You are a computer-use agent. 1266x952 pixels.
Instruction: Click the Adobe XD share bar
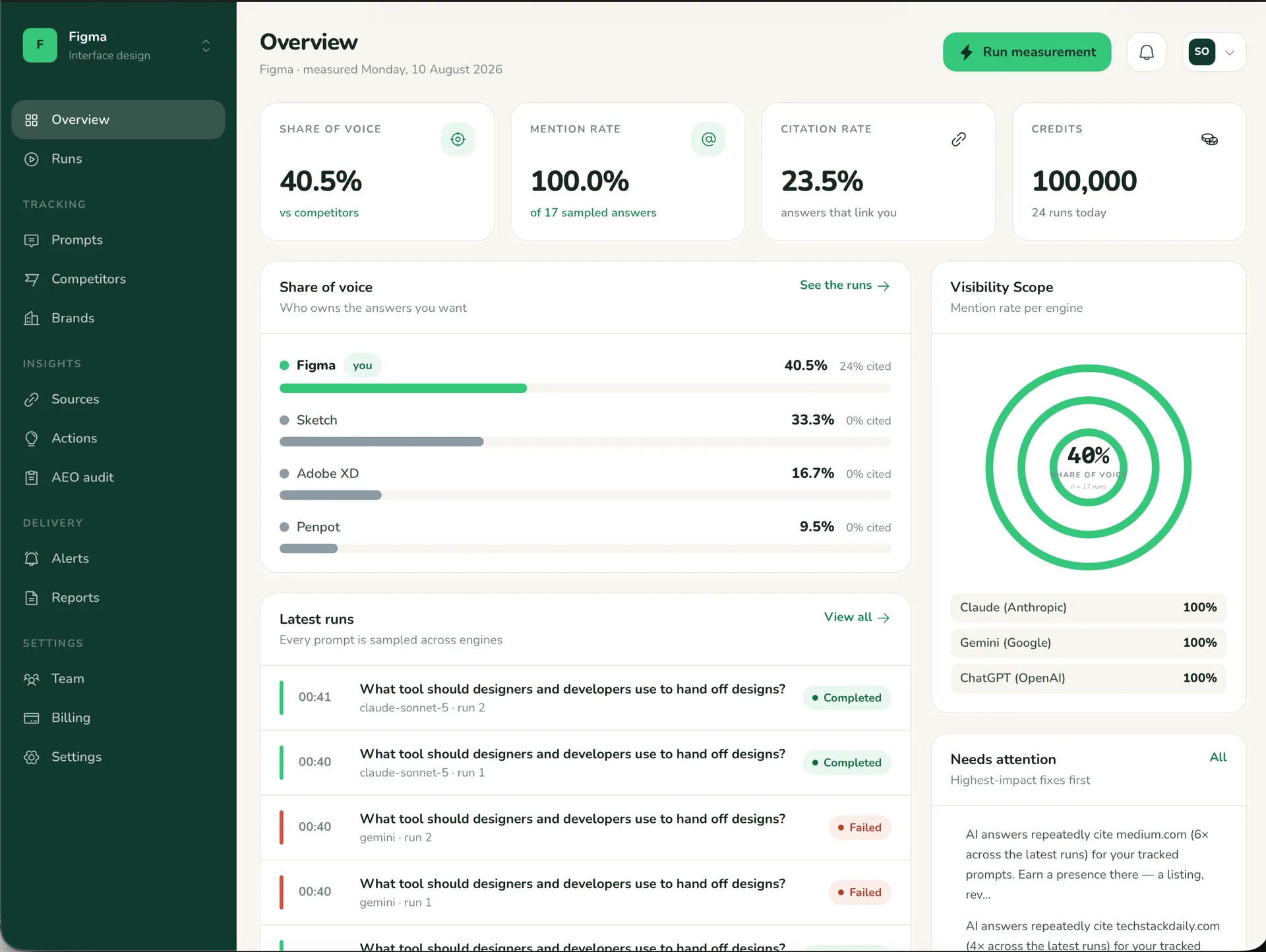(x=585, y=495)
